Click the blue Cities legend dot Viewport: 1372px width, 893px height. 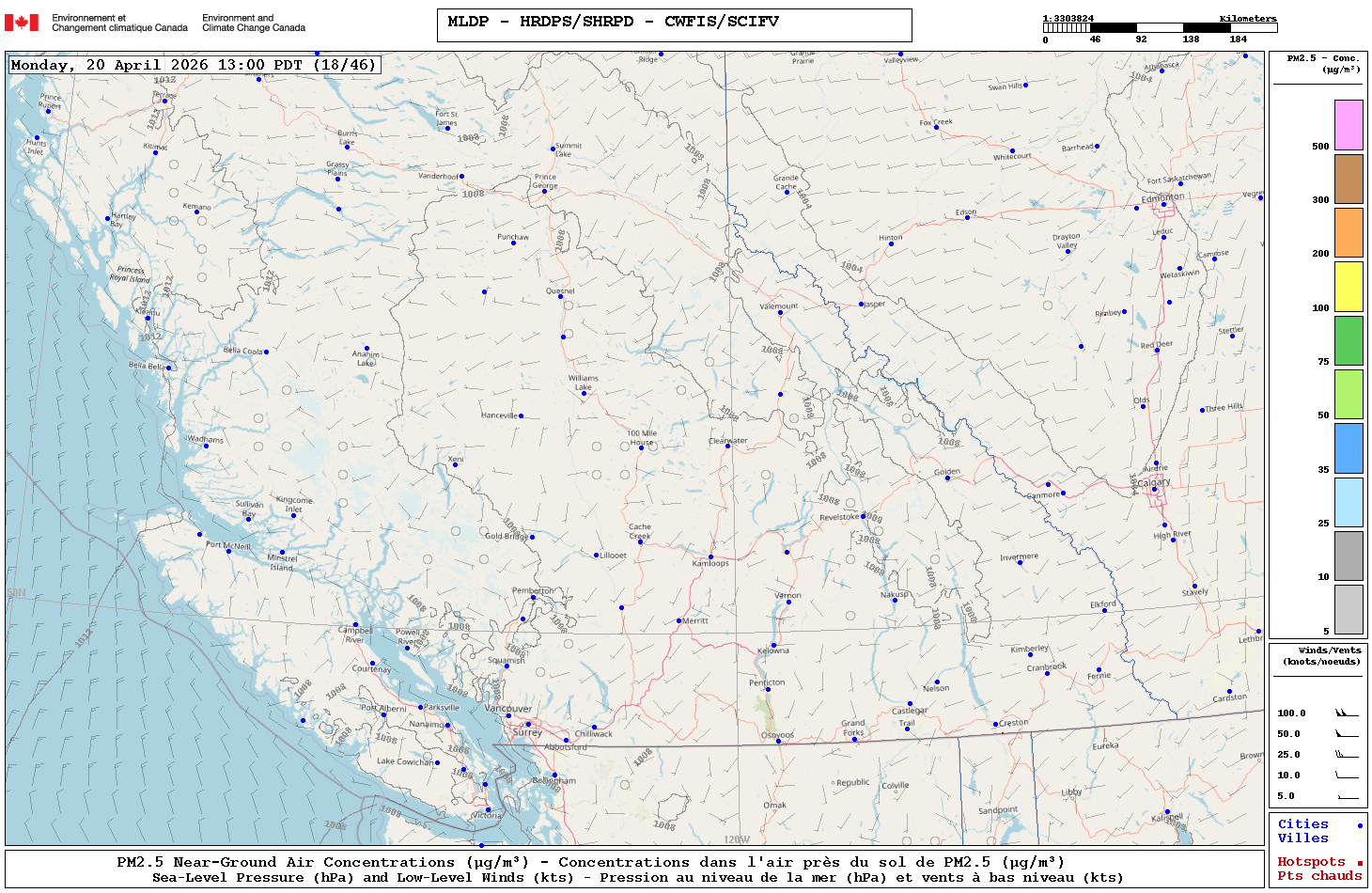(x=1359, y=825)
